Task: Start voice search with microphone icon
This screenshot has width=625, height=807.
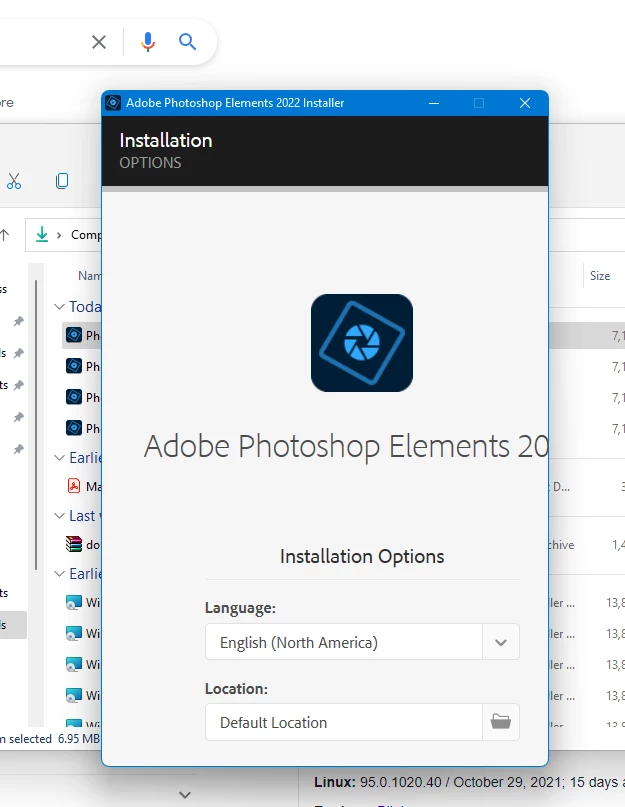Action: pyautogui.click(x=148, y=42)
